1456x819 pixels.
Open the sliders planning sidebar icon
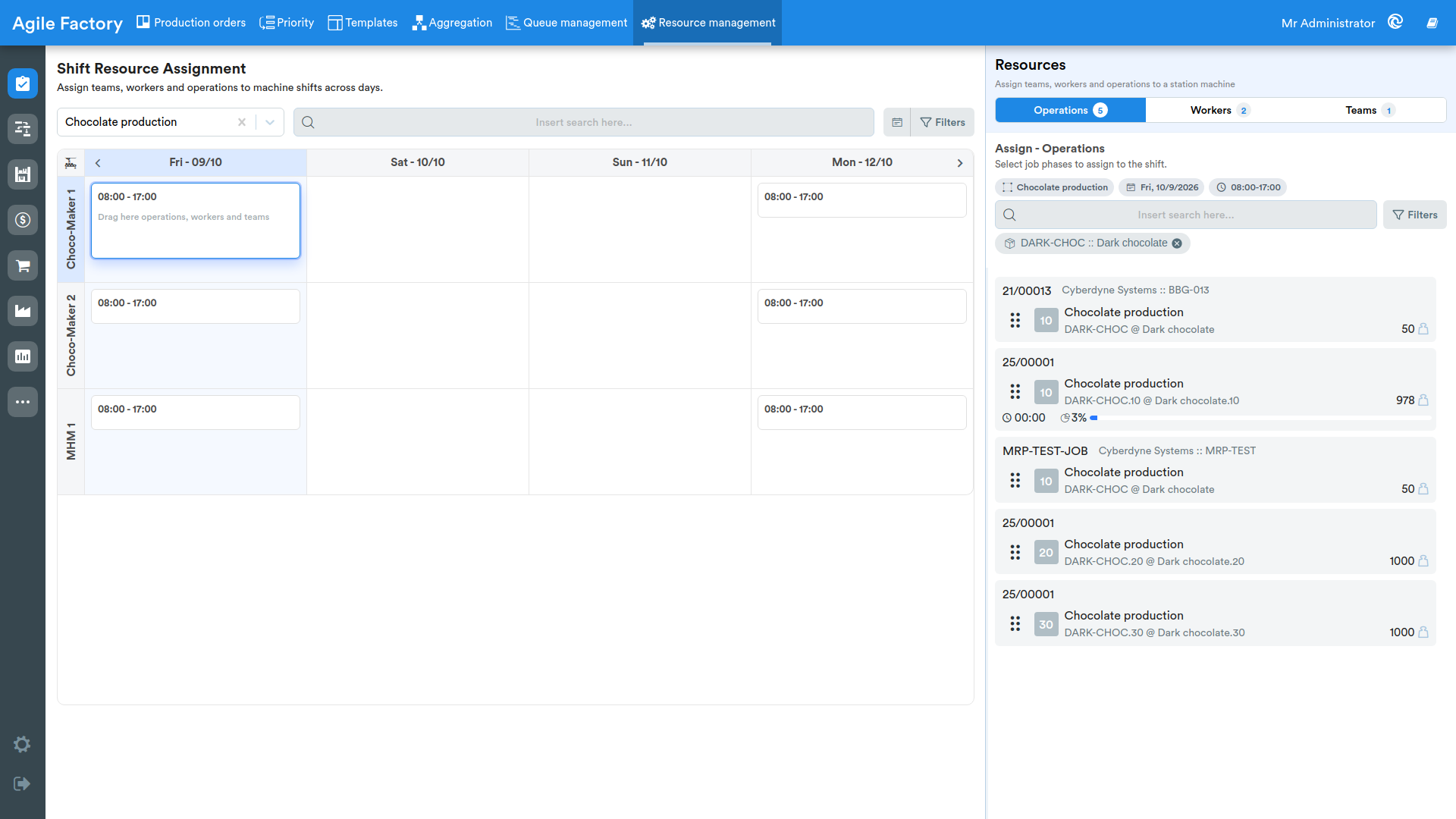(23, 129)
